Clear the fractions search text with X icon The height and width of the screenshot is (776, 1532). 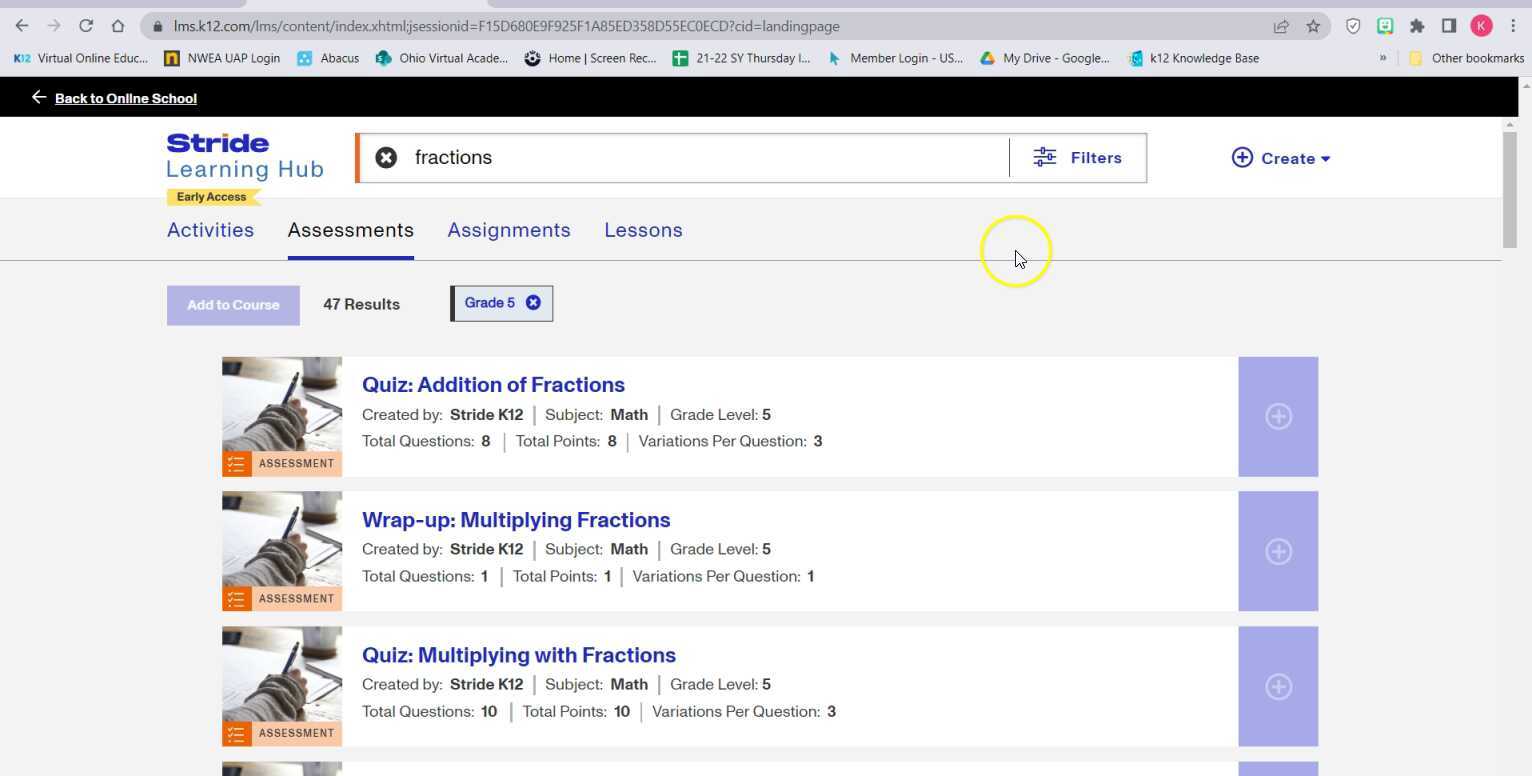point(386,158)
